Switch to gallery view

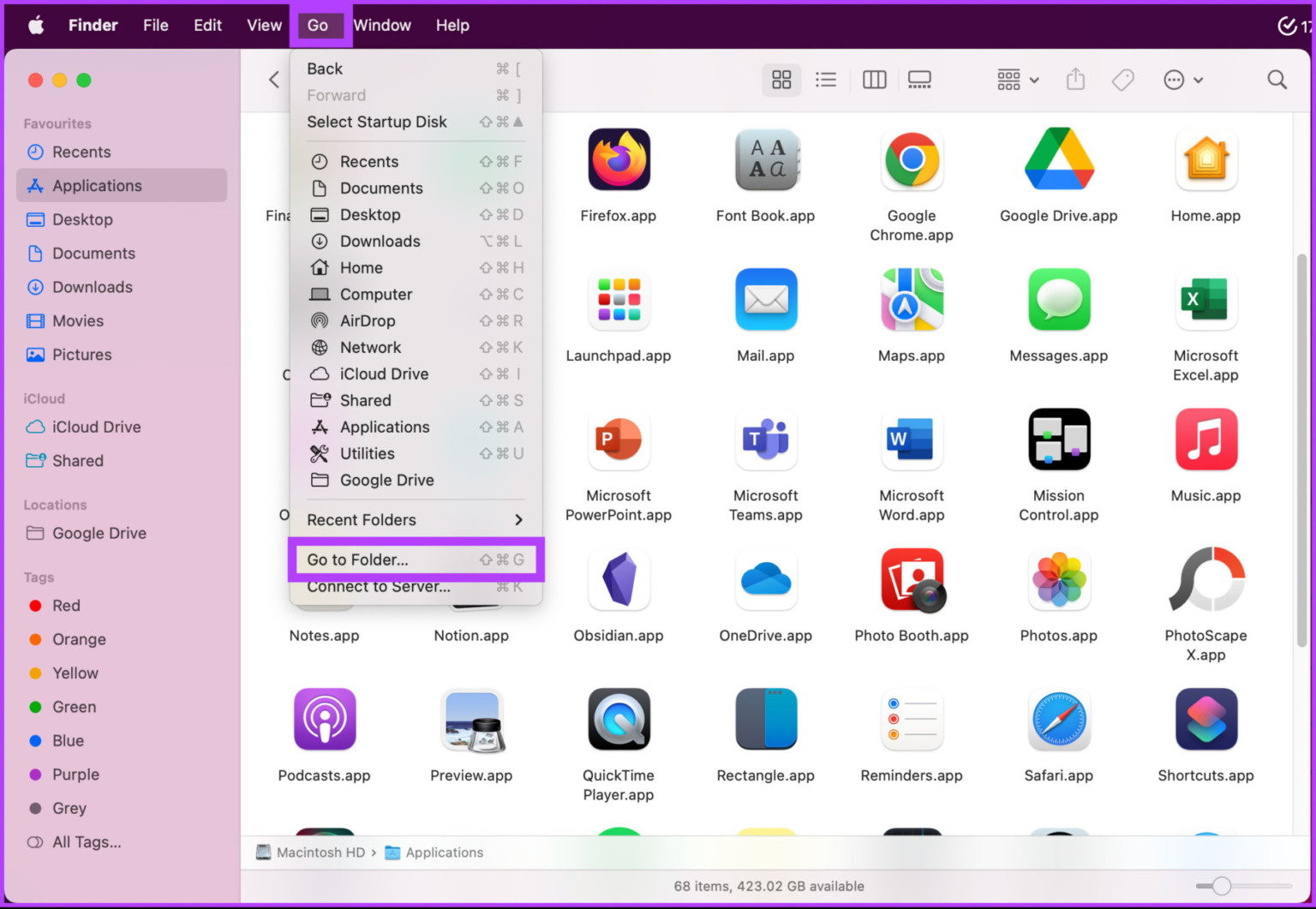[x=919, y=80]
